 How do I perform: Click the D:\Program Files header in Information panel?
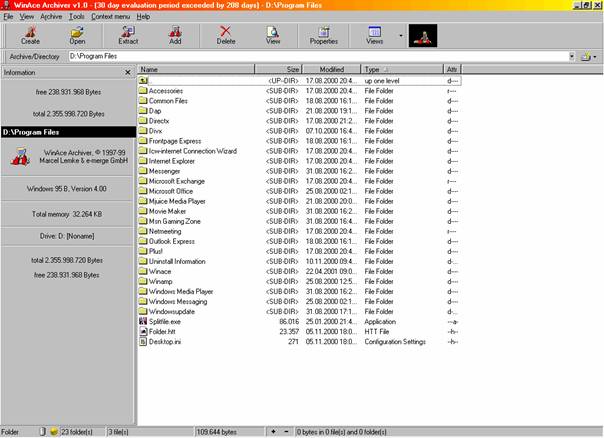point(69,132)
